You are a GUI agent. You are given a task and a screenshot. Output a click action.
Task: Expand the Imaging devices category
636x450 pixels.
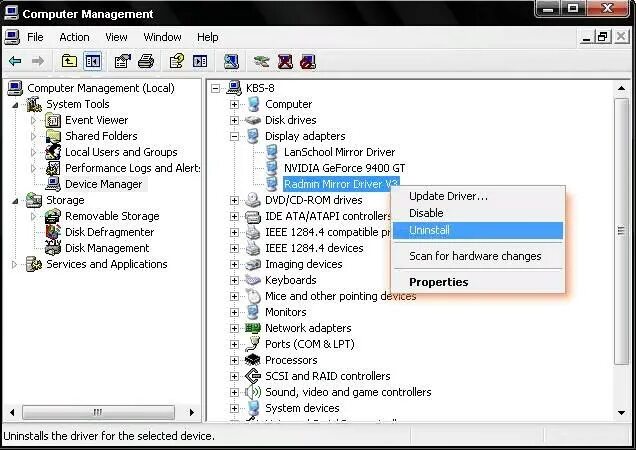tap(234, 264)
